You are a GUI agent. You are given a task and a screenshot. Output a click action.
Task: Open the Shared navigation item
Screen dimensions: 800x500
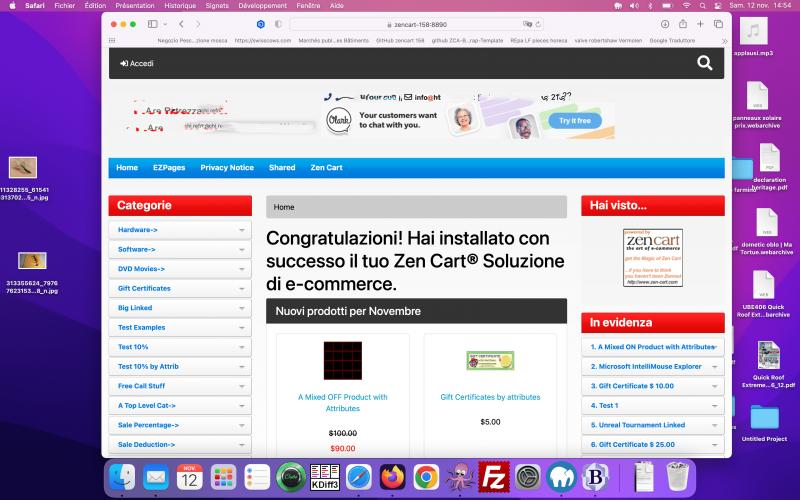tap(282, 167)
